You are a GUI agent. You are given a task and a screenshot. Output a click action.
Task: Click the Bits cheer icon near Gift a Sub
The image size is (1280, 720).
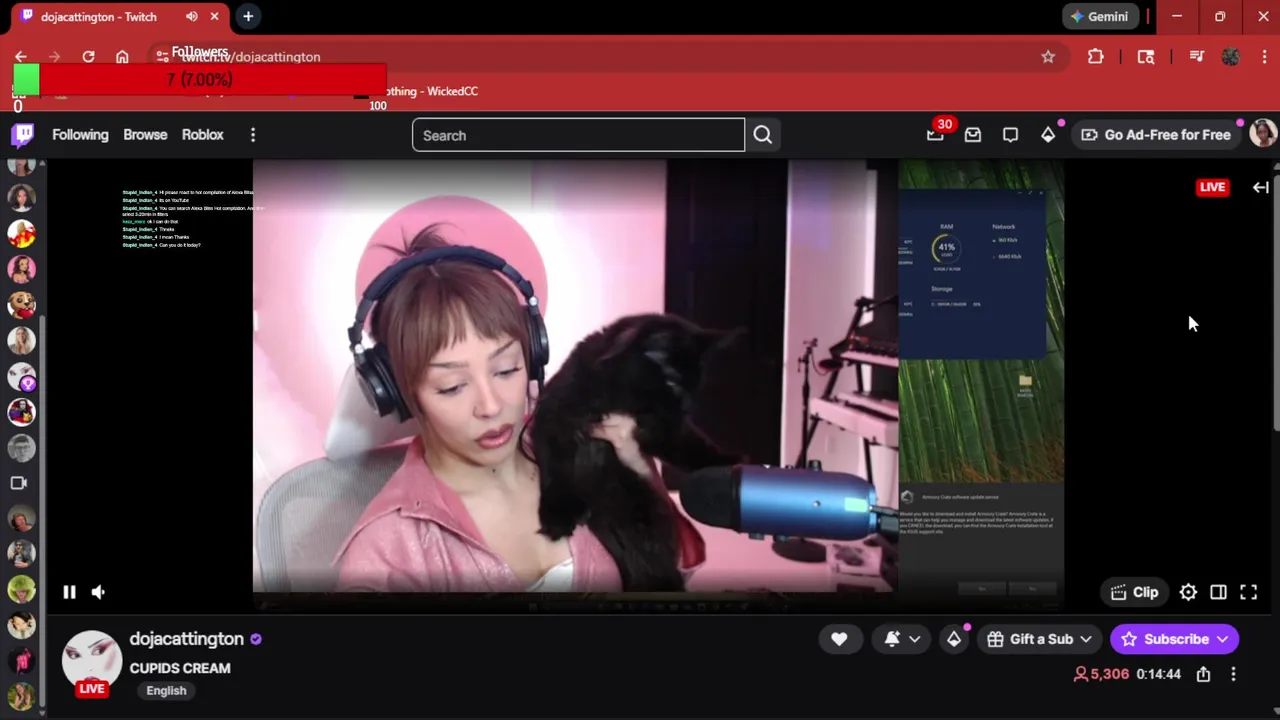[x=954, y=639]
